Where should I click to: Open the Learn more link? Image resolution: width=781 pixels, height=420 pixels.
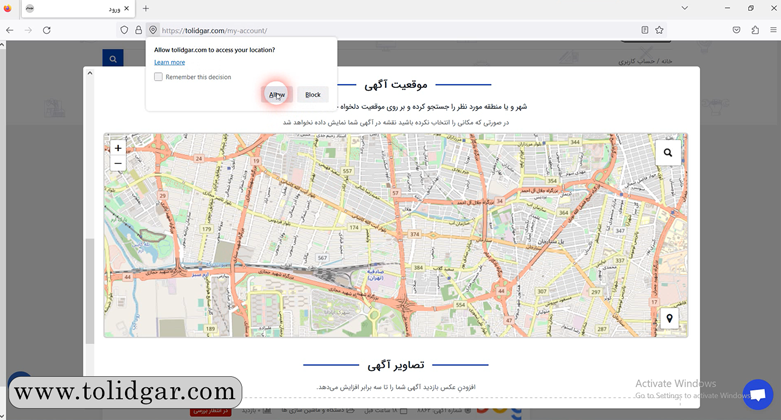[169, 62]
